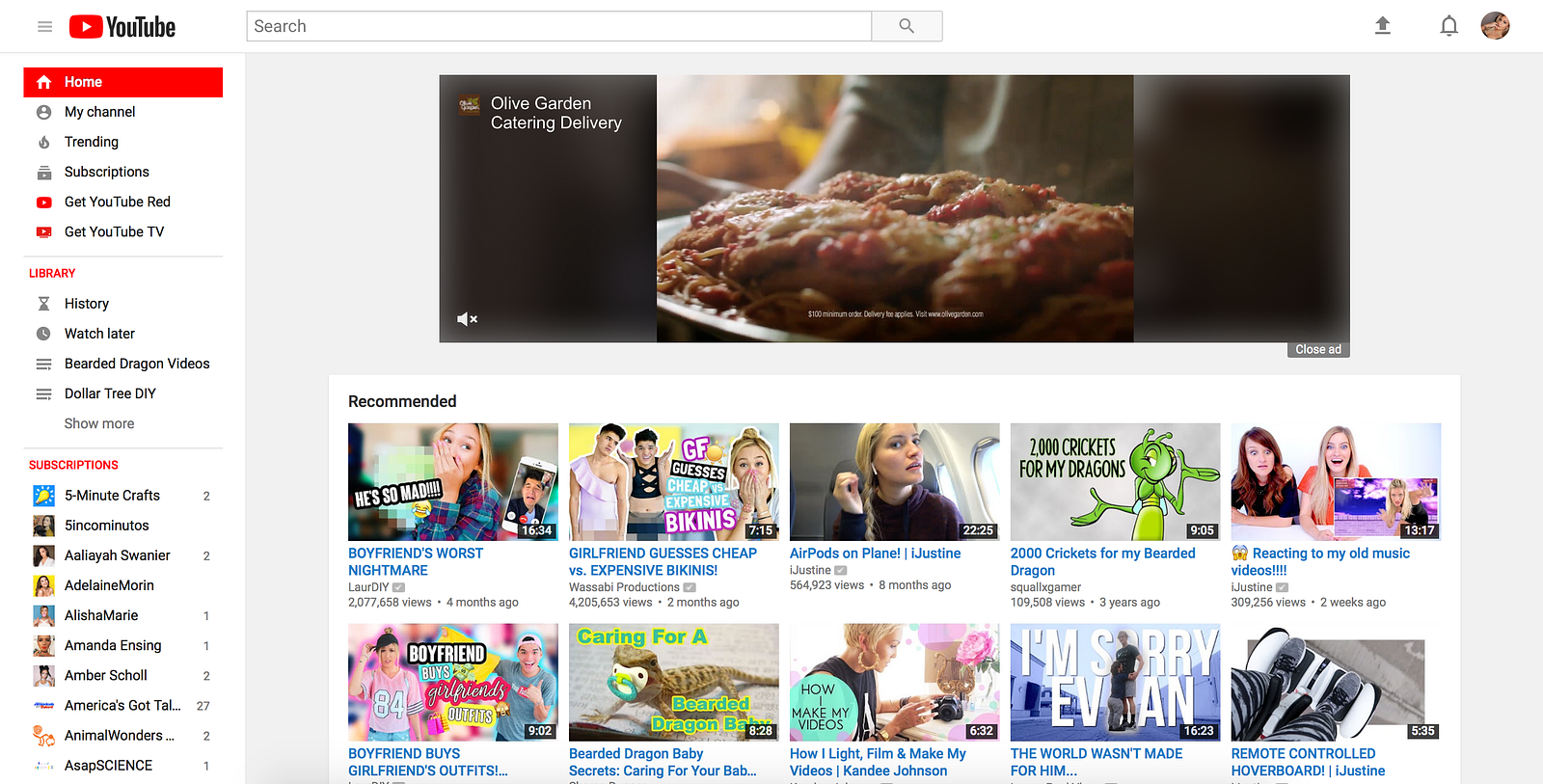
Task: Click the Subscriptions stack icon
Action: (43, 172)
